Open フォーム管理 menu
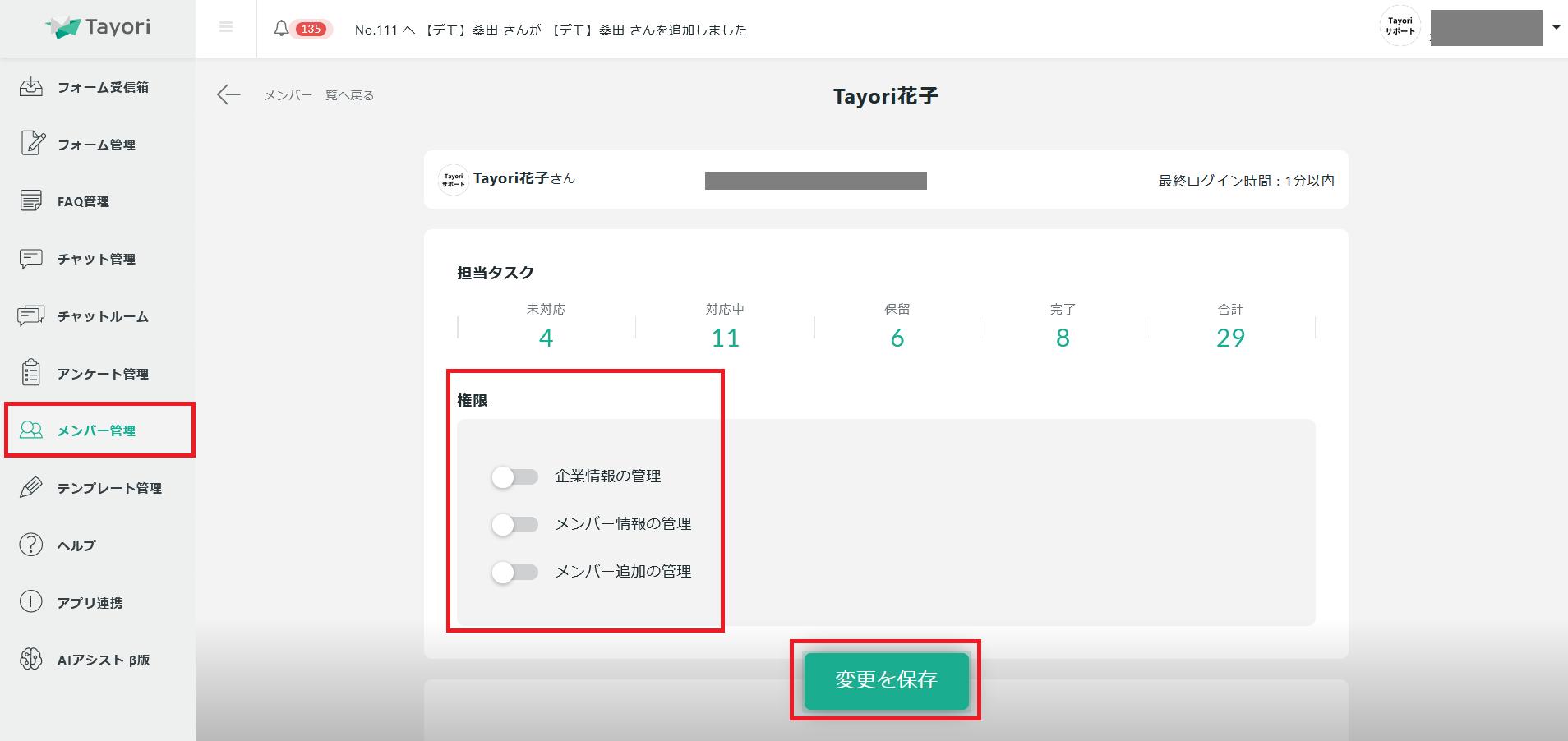The width and height of the screenshot is (1568, 741). [96, 145]
